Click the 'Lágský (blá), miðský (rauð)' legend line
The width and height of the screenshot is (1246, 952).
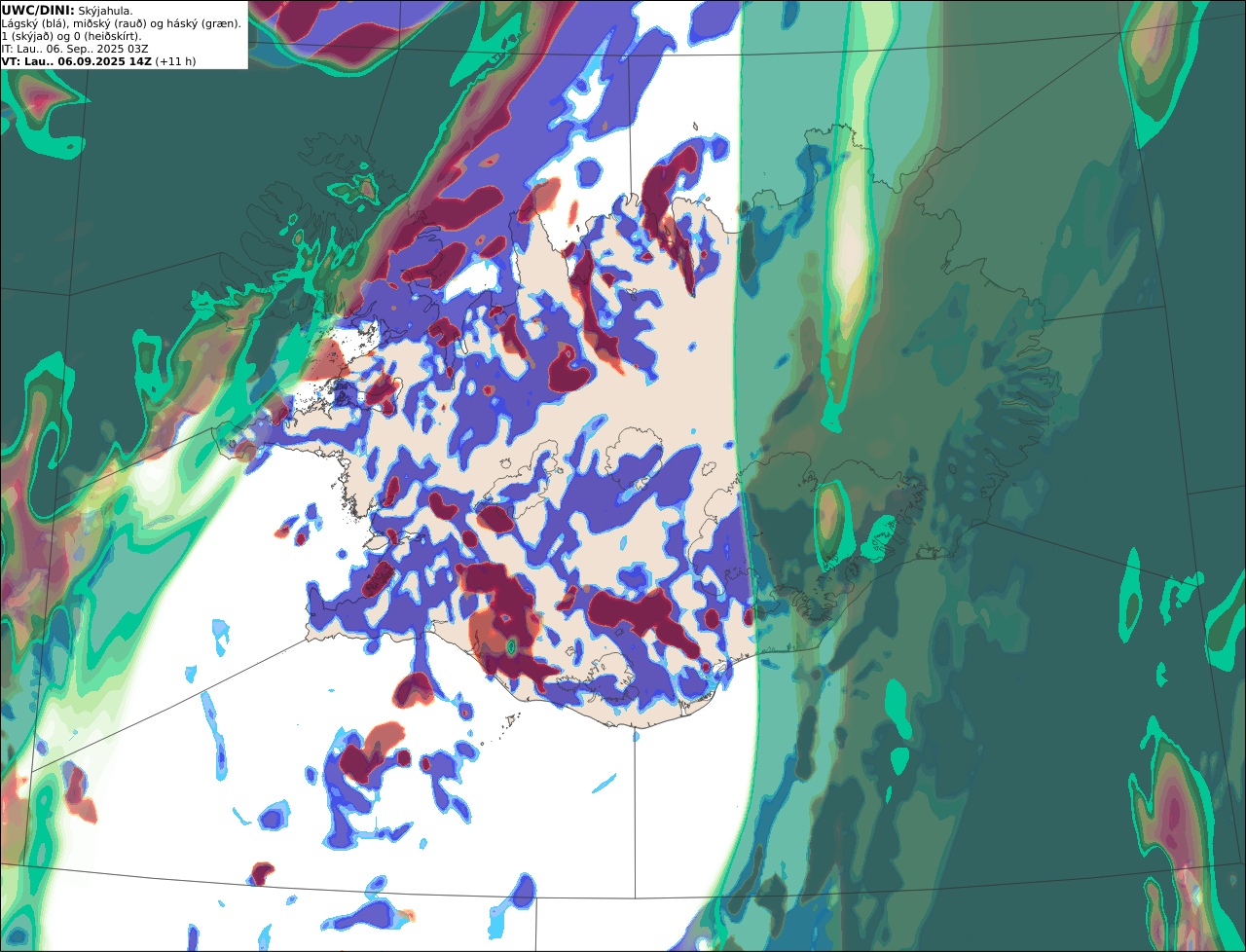tap(122, 23)
